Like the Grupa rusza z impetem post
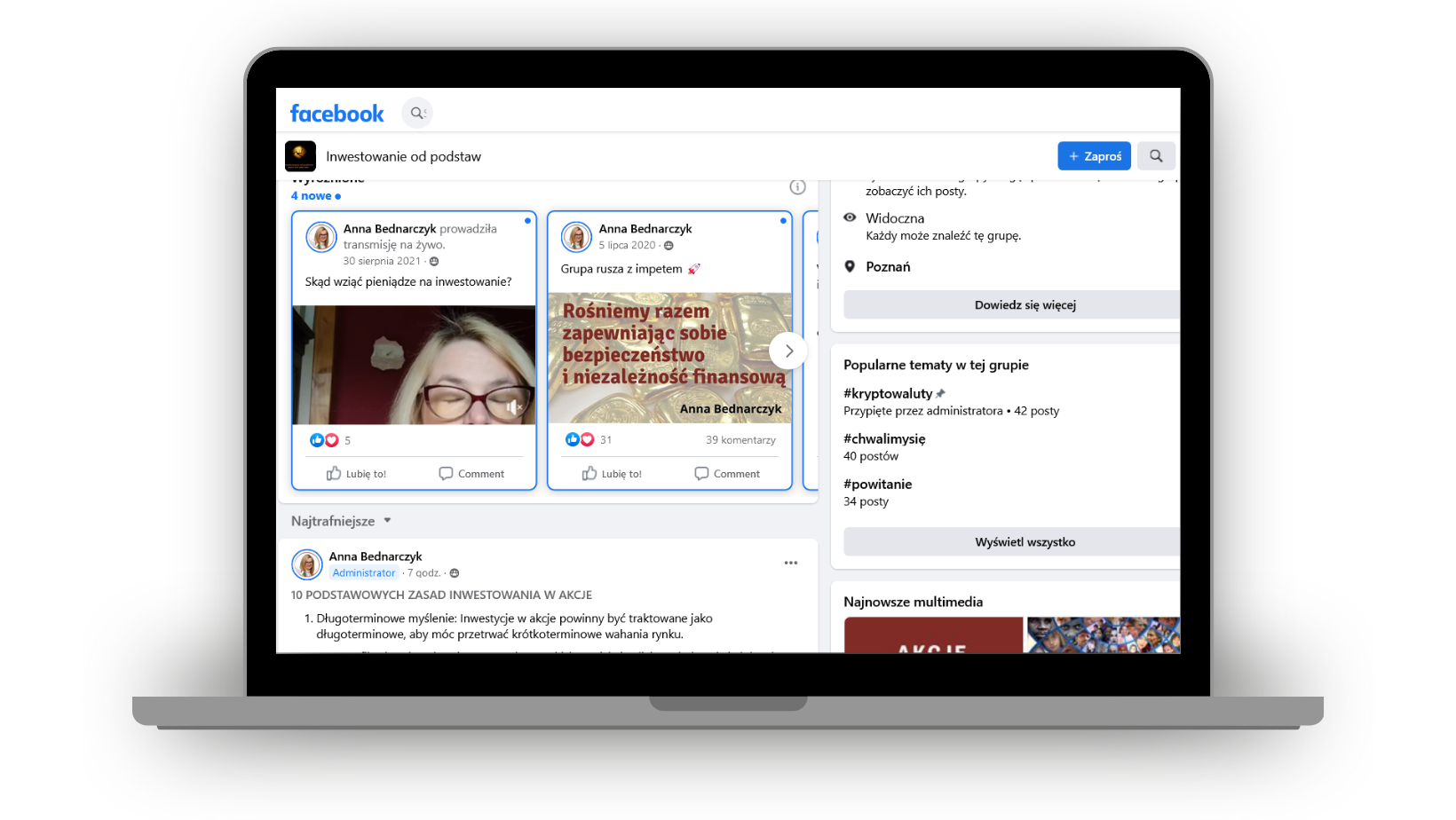This screenshot has height=820, width=1456. click(612, 474)
